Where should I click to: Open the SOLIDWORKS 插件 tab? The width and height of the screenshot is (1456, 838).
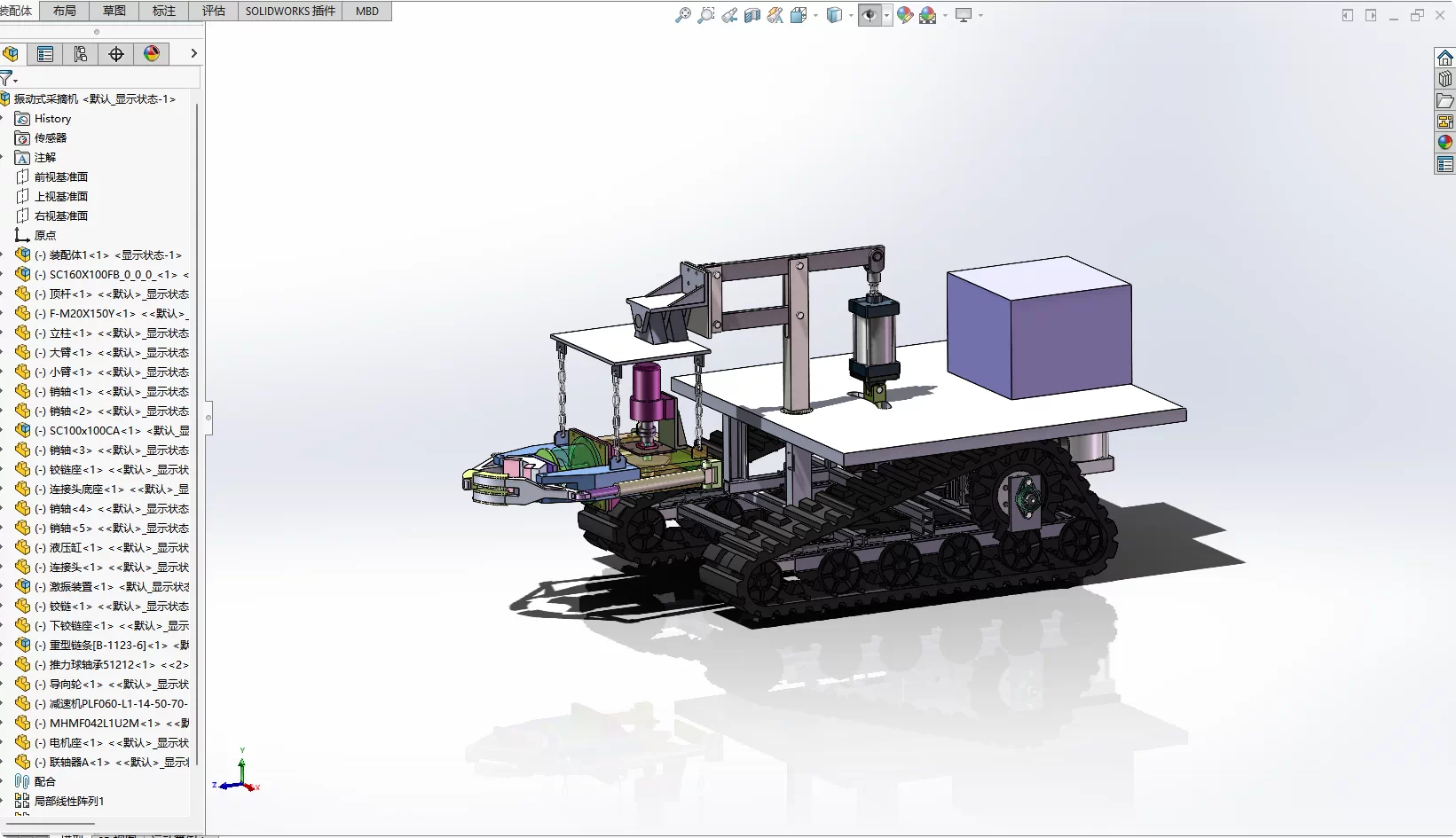(290, 11)
